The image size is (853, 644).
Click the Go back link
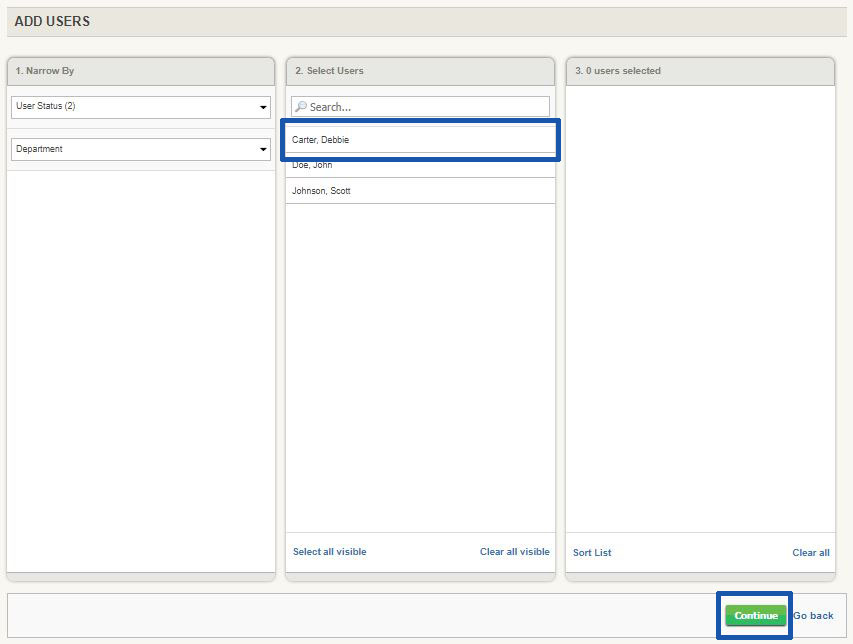point(814,616)
